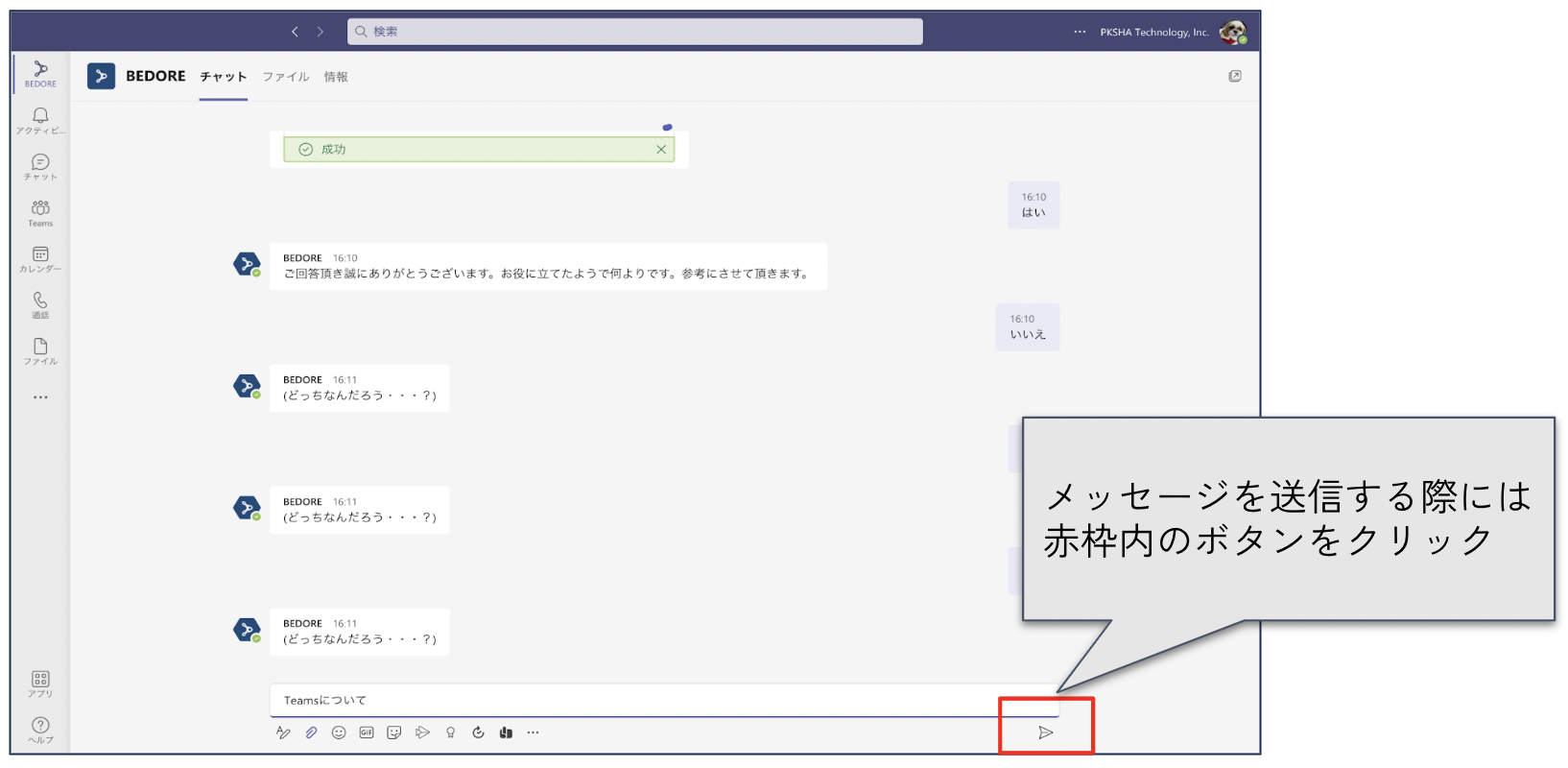
Task: Switch to the チャット tab
Action: [224, 77]
